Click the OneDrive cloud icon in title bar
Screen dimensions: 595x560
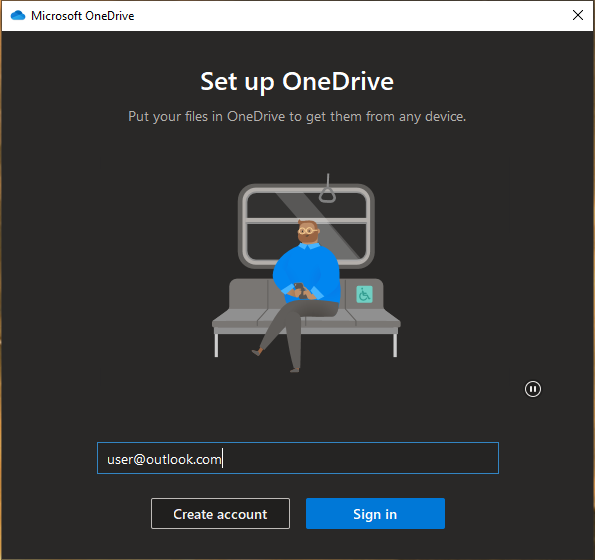[x=17, y=16]
